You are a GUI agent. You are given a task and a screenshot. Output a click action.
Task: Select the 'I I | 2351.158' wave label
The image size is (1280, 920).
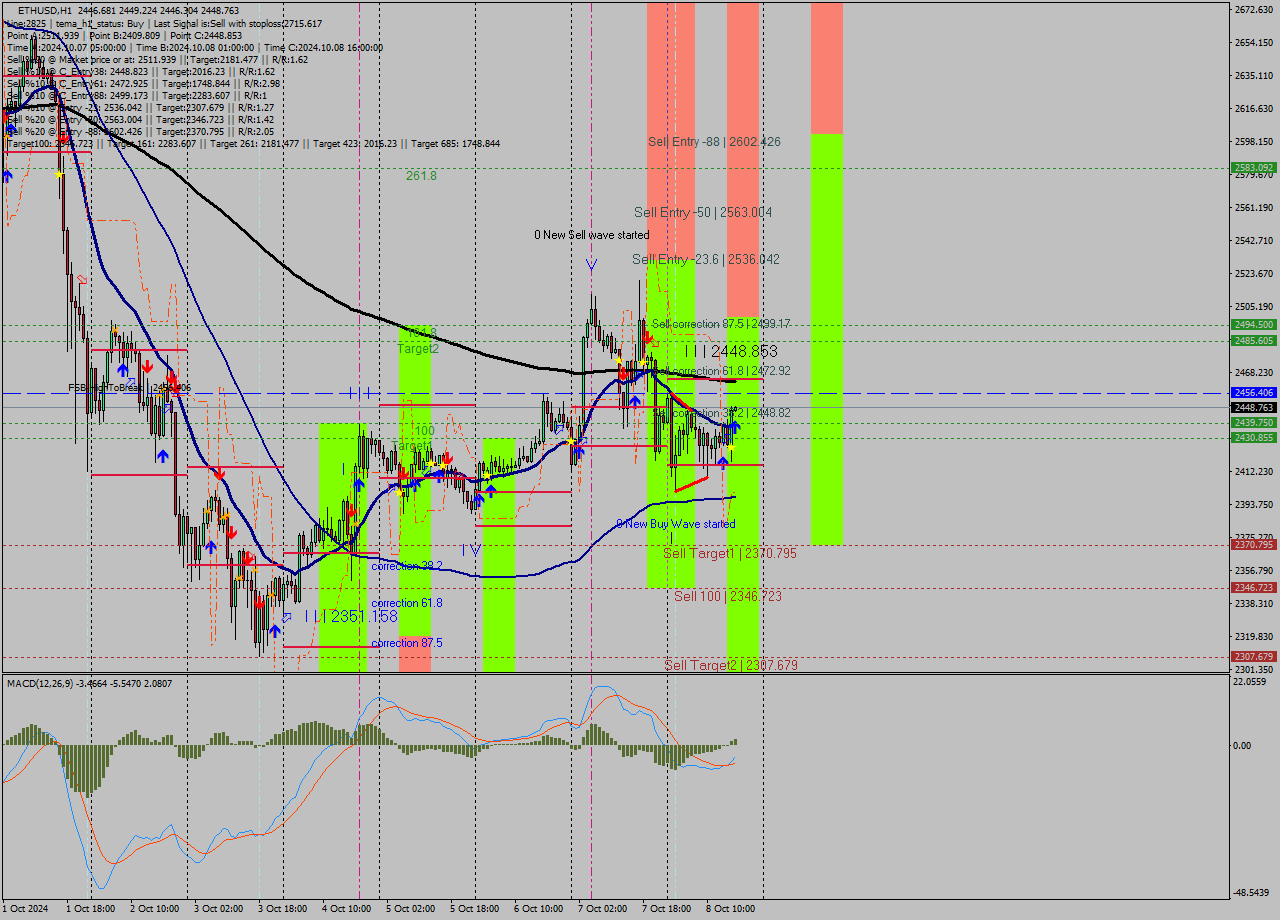(351, 616)
